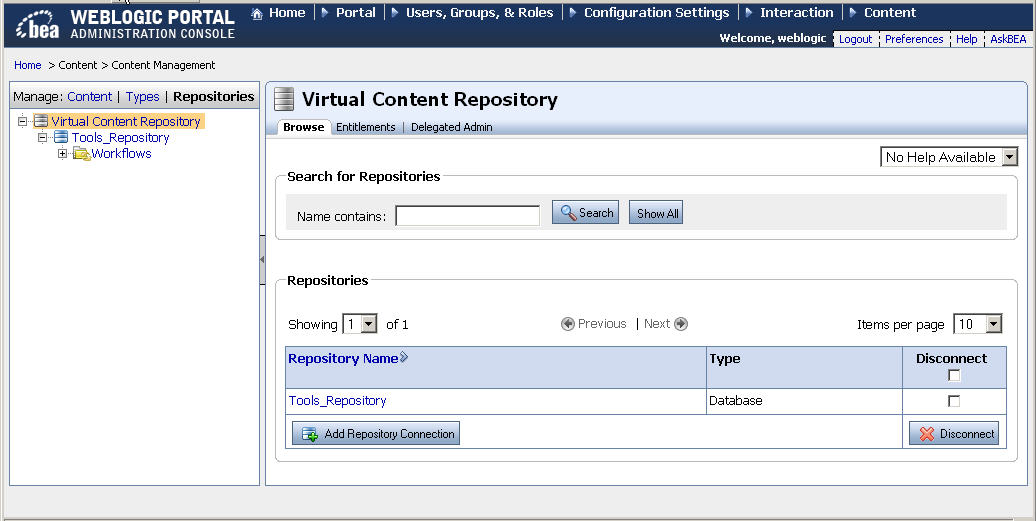
Task: Collapse the Virtual Content Repository tree node
Action: pyautogui.click(x=22, y=121)
